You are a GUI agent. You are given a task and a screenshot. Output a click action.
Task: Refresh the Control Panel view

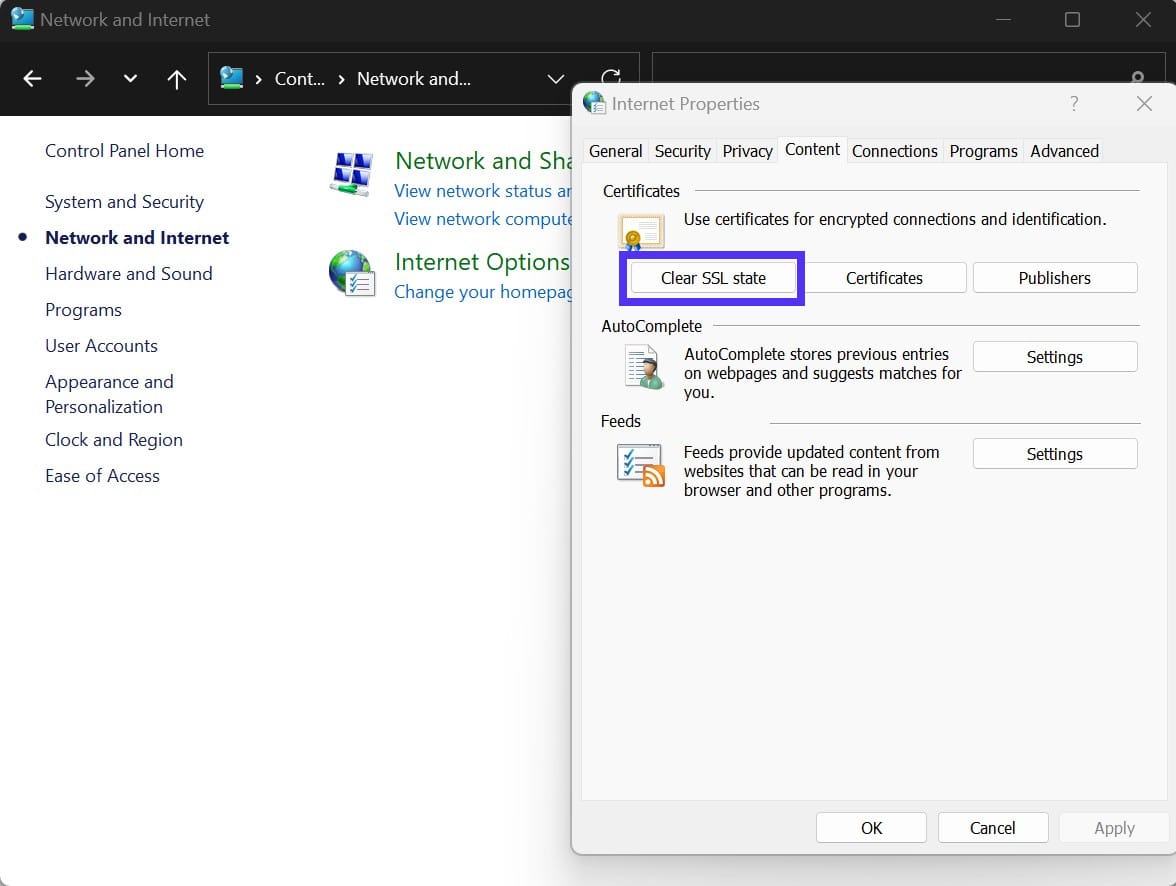tap(610, 79)
